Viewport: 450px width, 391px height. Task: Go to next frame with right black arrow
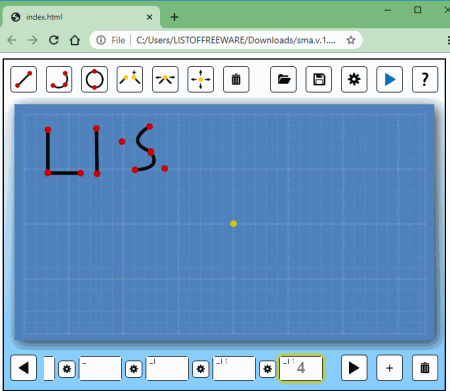354,368
